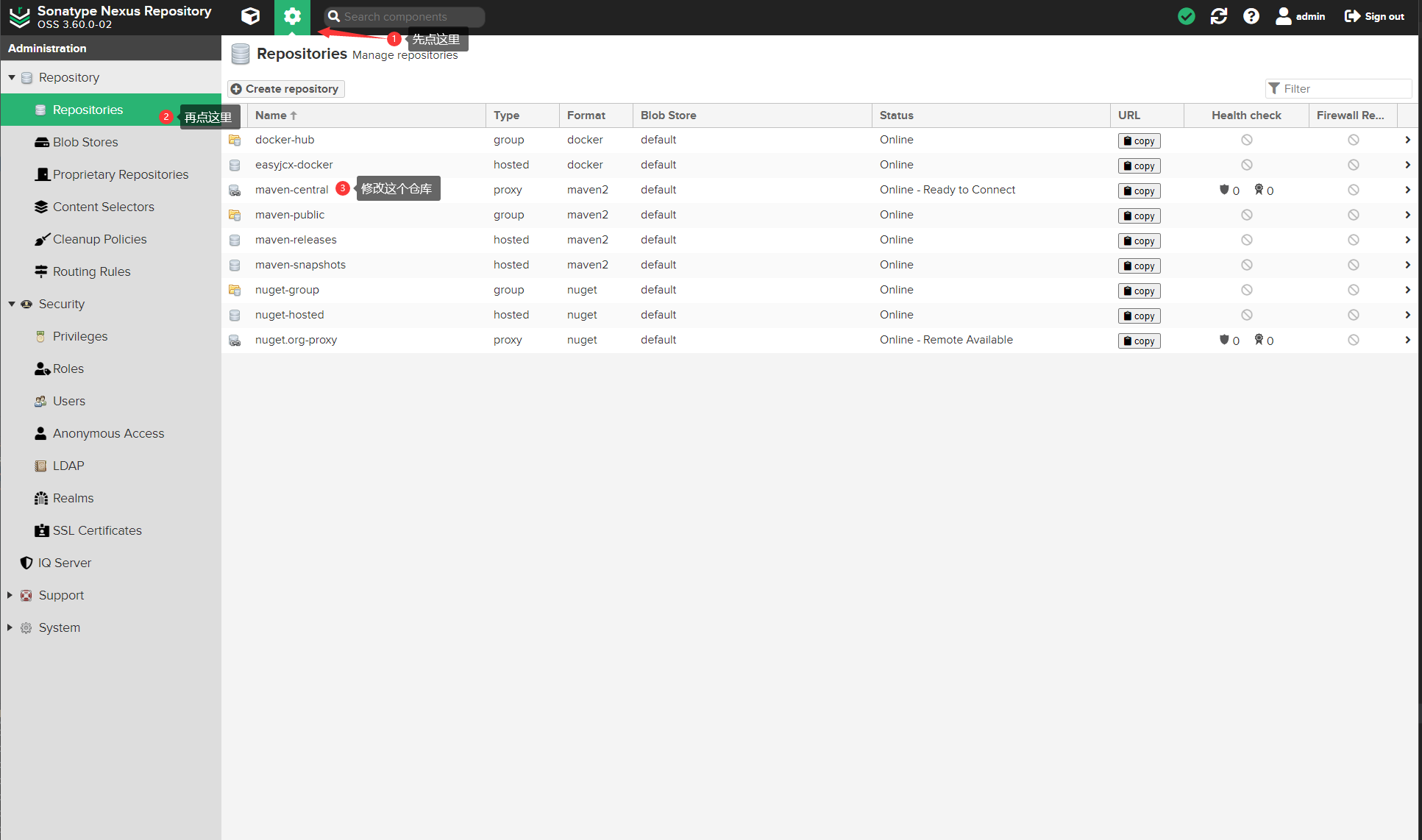Open LDAP settings
This screenshot has height=840, width=1422.
(111, 466)
